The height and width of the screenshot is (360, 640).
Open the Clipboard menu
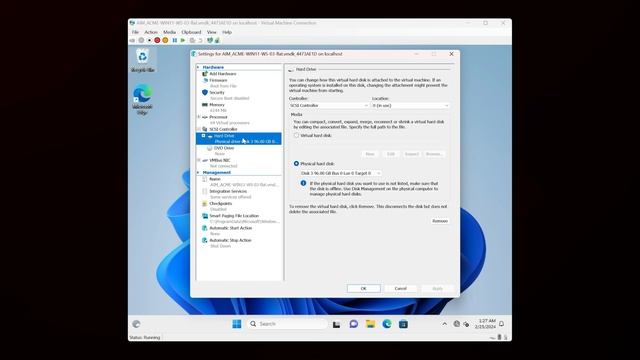[x=191, y=32]
